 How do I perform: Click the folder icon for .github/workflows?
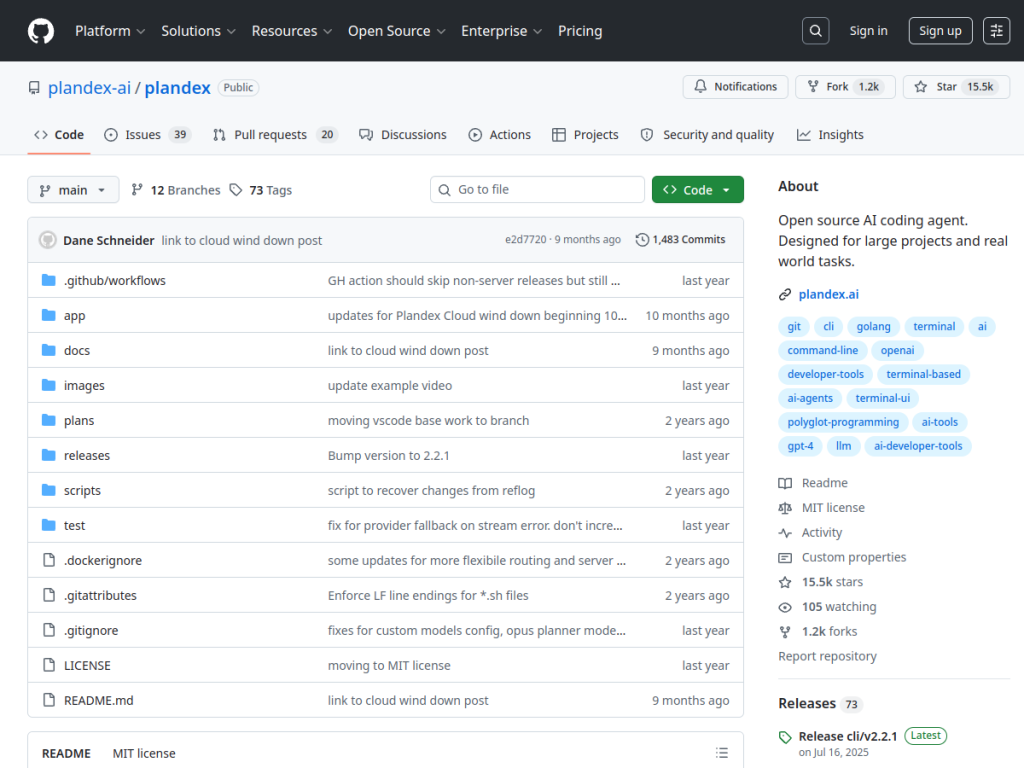coord(48,280)
